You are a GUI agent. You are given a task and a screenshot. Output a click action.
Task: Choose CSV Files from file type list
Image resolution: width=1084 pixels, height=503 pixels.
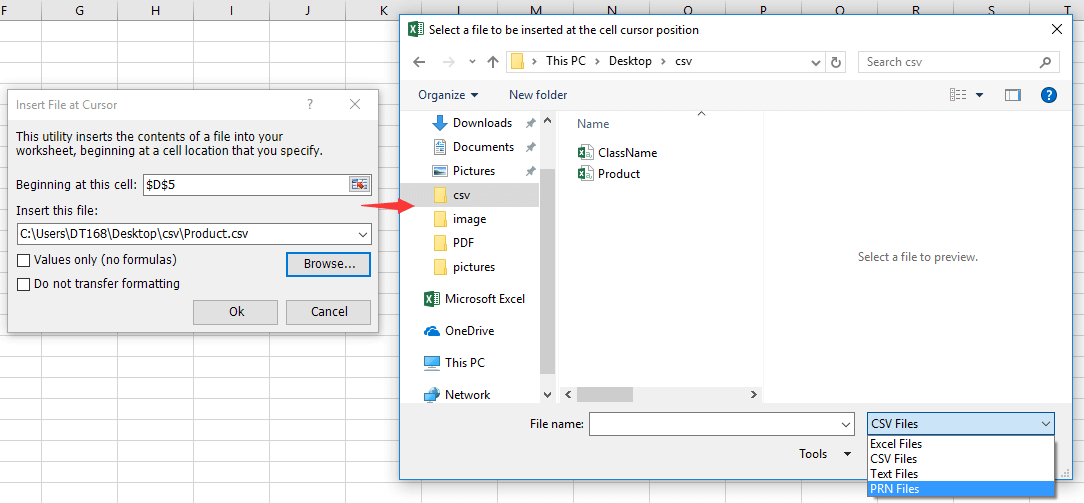coord(961,459)
